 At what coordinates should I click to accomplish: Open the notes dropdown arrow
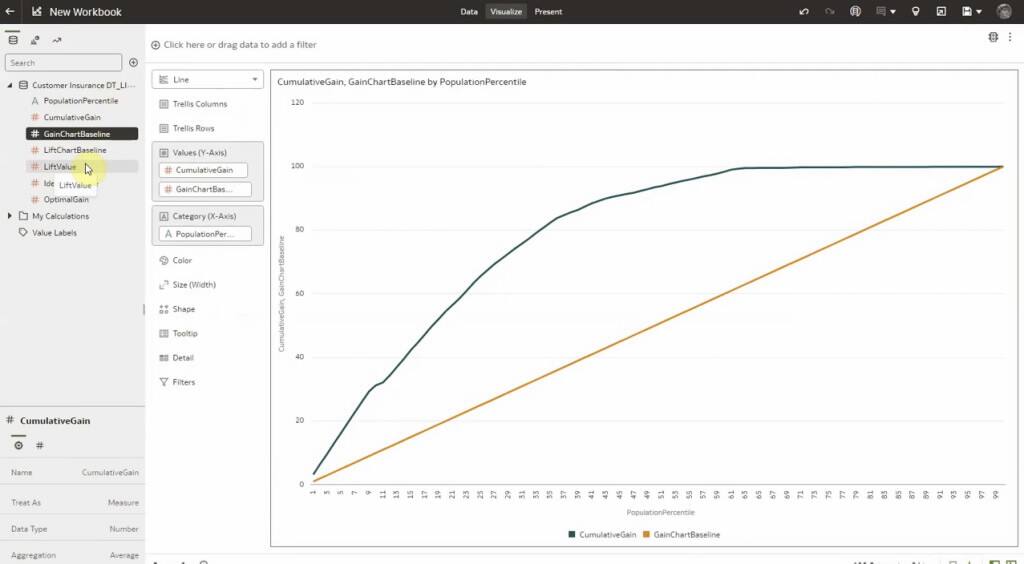pyautogui.click(x=892, y=12)
